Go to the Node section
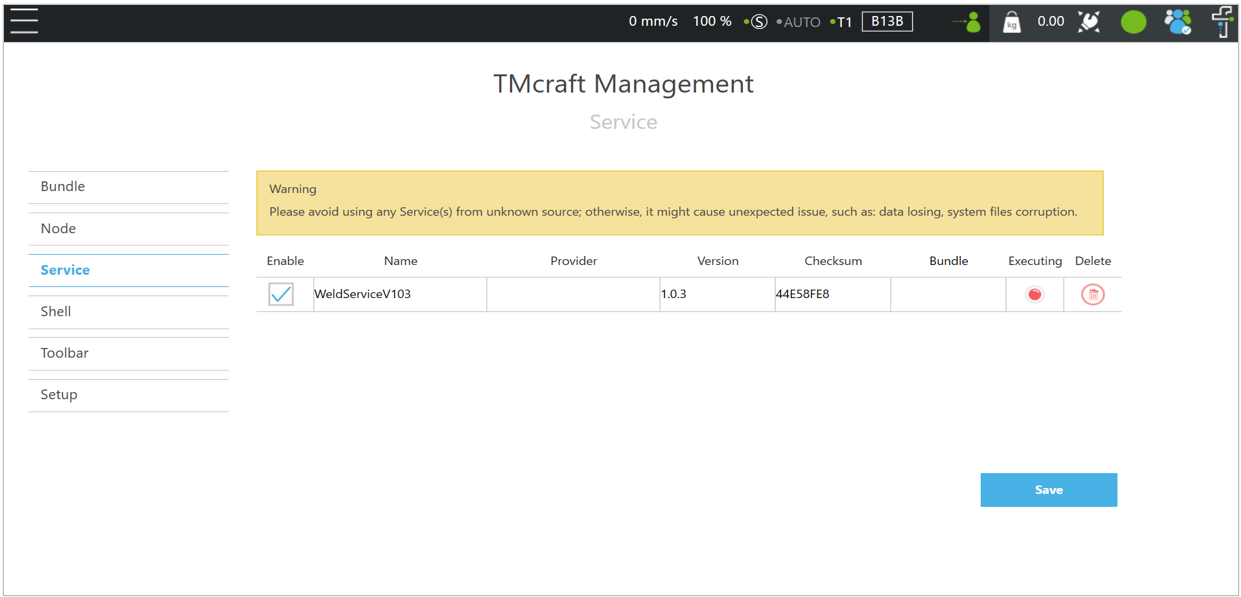The width and height of the screenshot is (1241, 597). 58,229
